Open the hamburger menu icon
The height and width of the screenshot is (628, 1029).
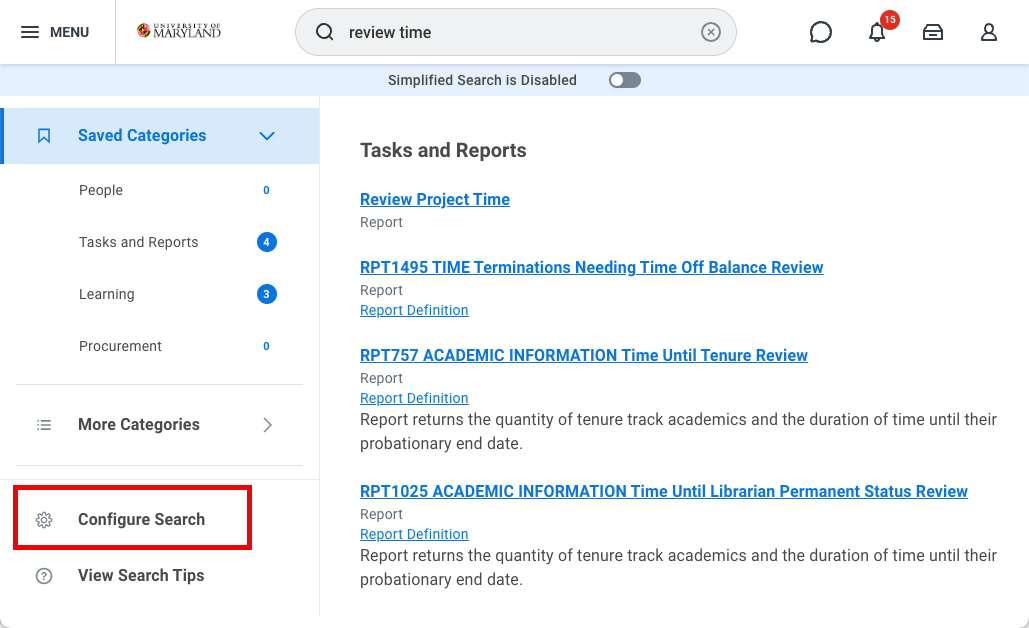[x=31, y=31]
